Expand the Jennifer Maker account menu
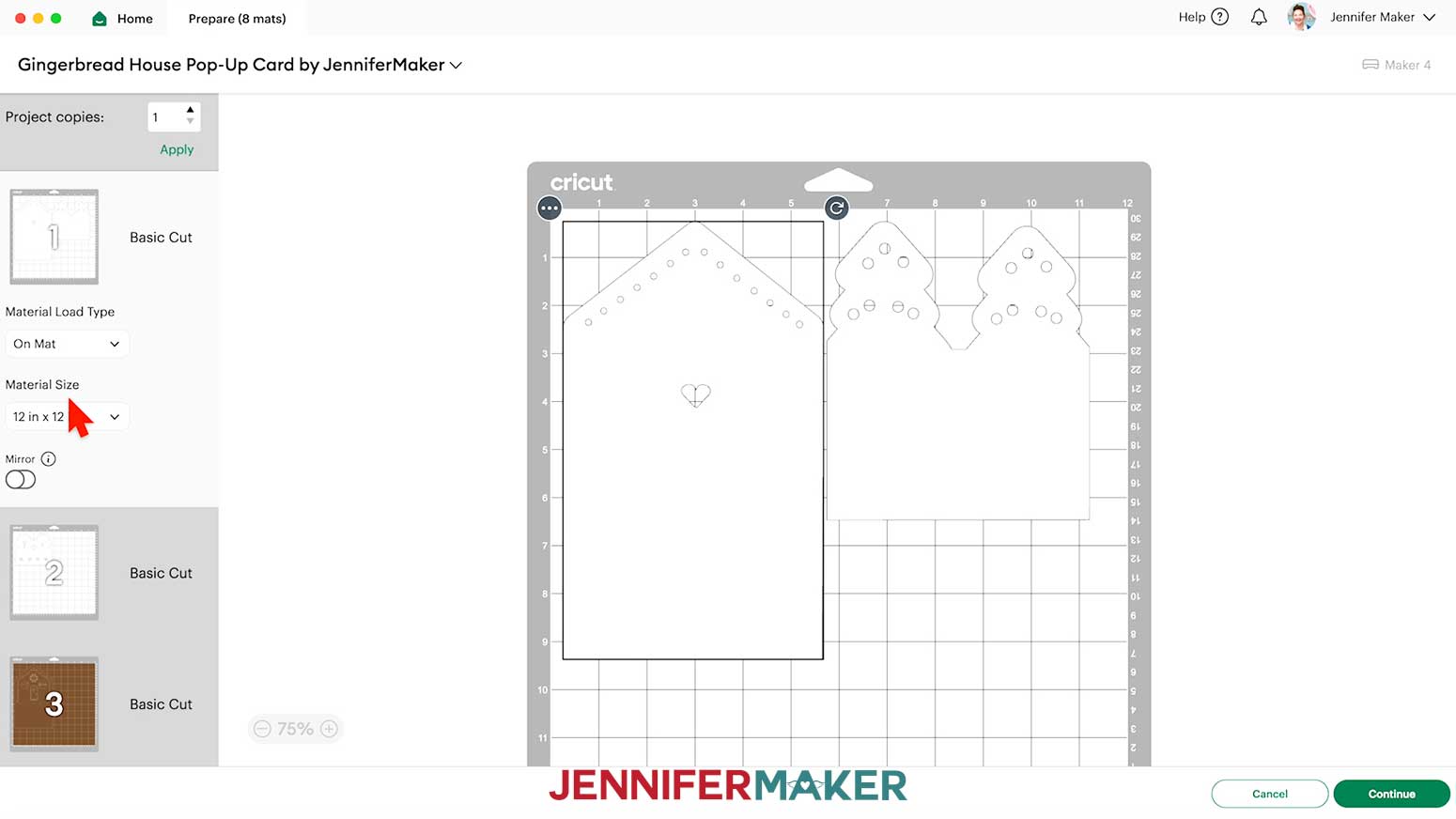Viewport: 1456px width, 819px height. (1430, 17)
